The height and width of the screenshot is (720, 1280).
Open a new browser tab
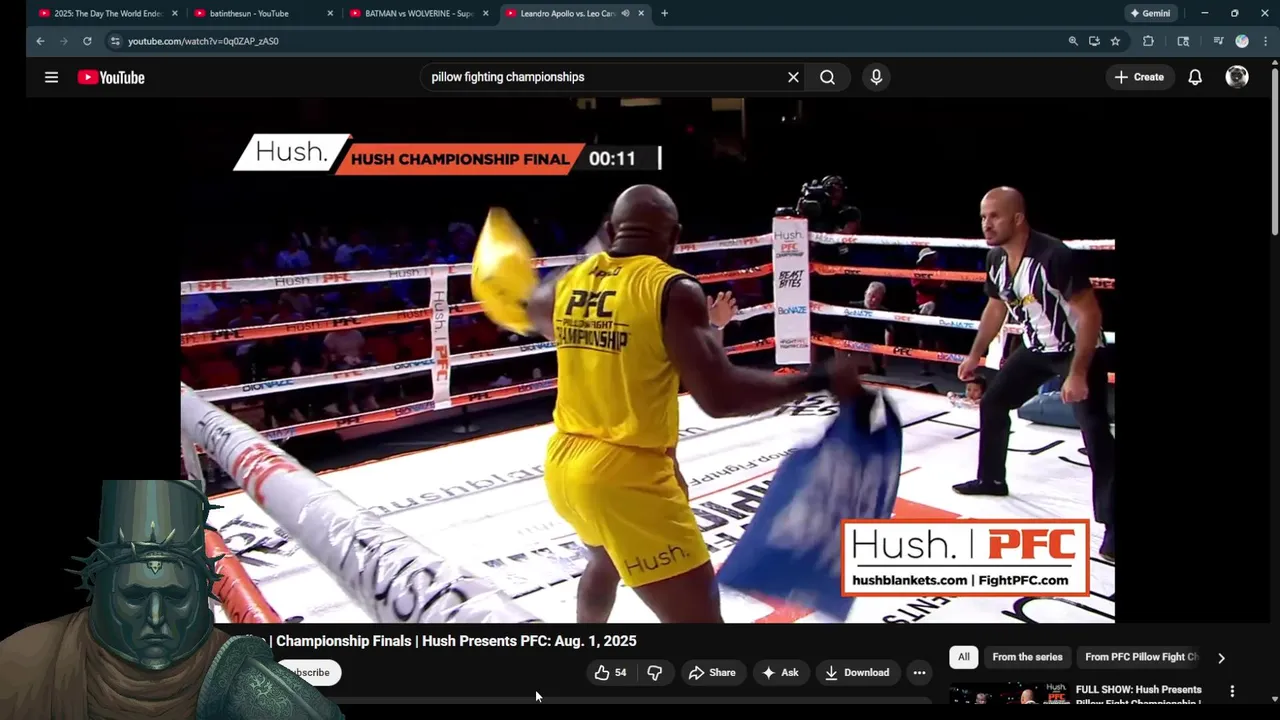[664, 13]
